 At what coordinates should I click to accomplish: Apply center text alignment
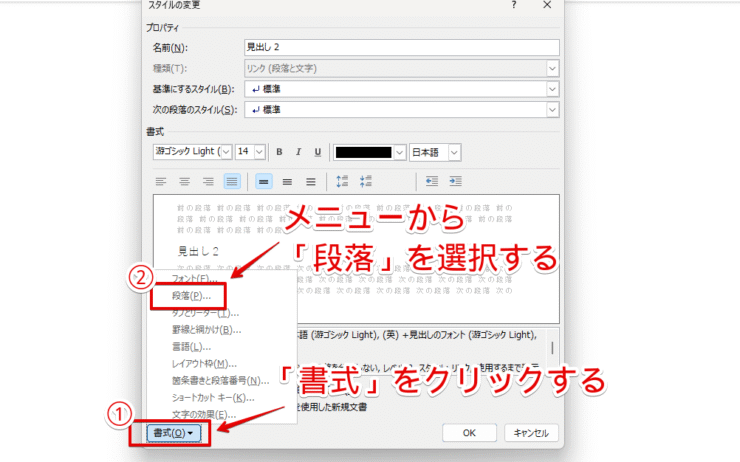coord(184,181)
